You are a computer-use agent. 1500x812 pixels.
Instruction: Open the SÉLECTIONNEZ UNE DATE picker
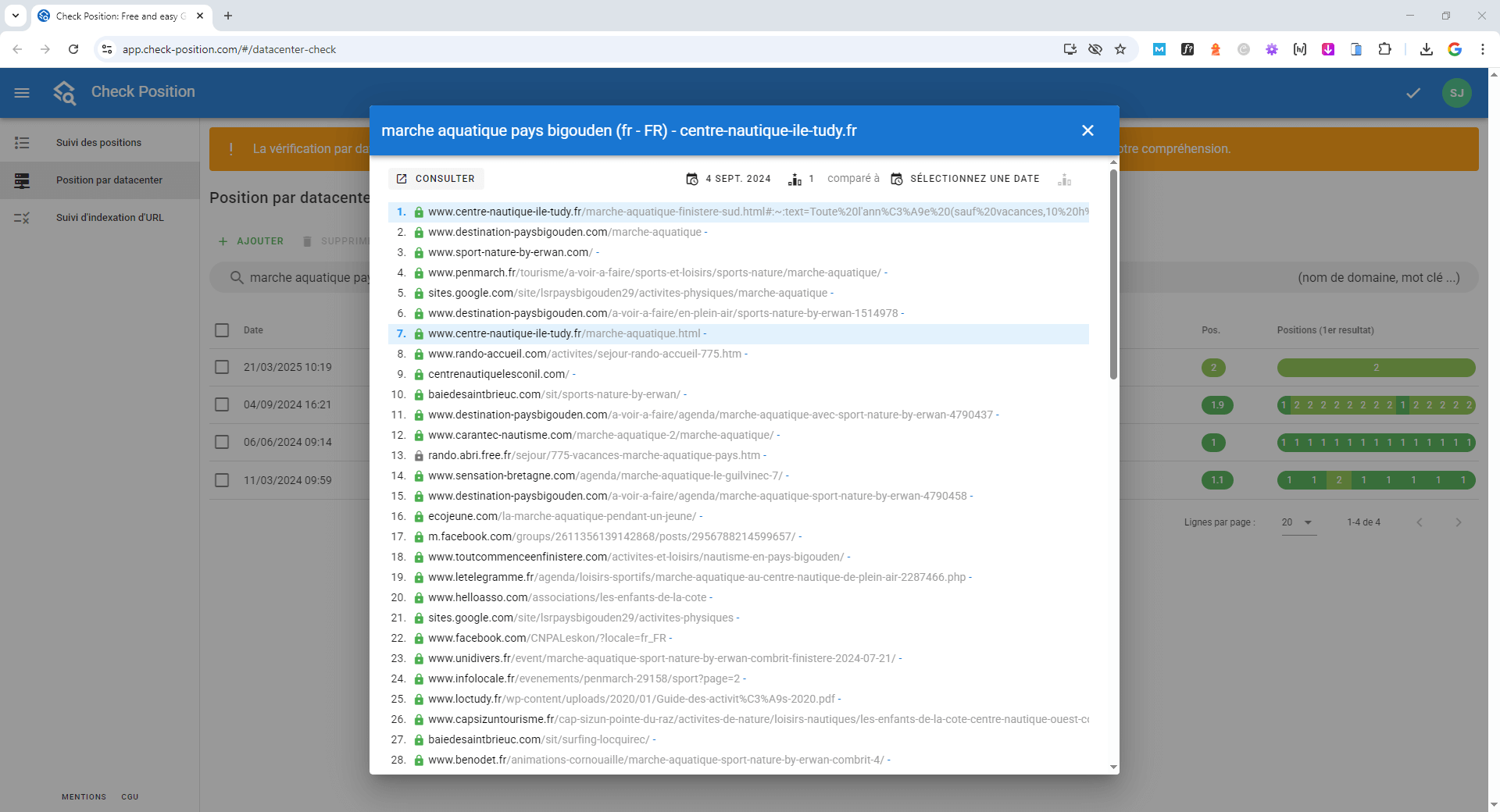point(966,179)
